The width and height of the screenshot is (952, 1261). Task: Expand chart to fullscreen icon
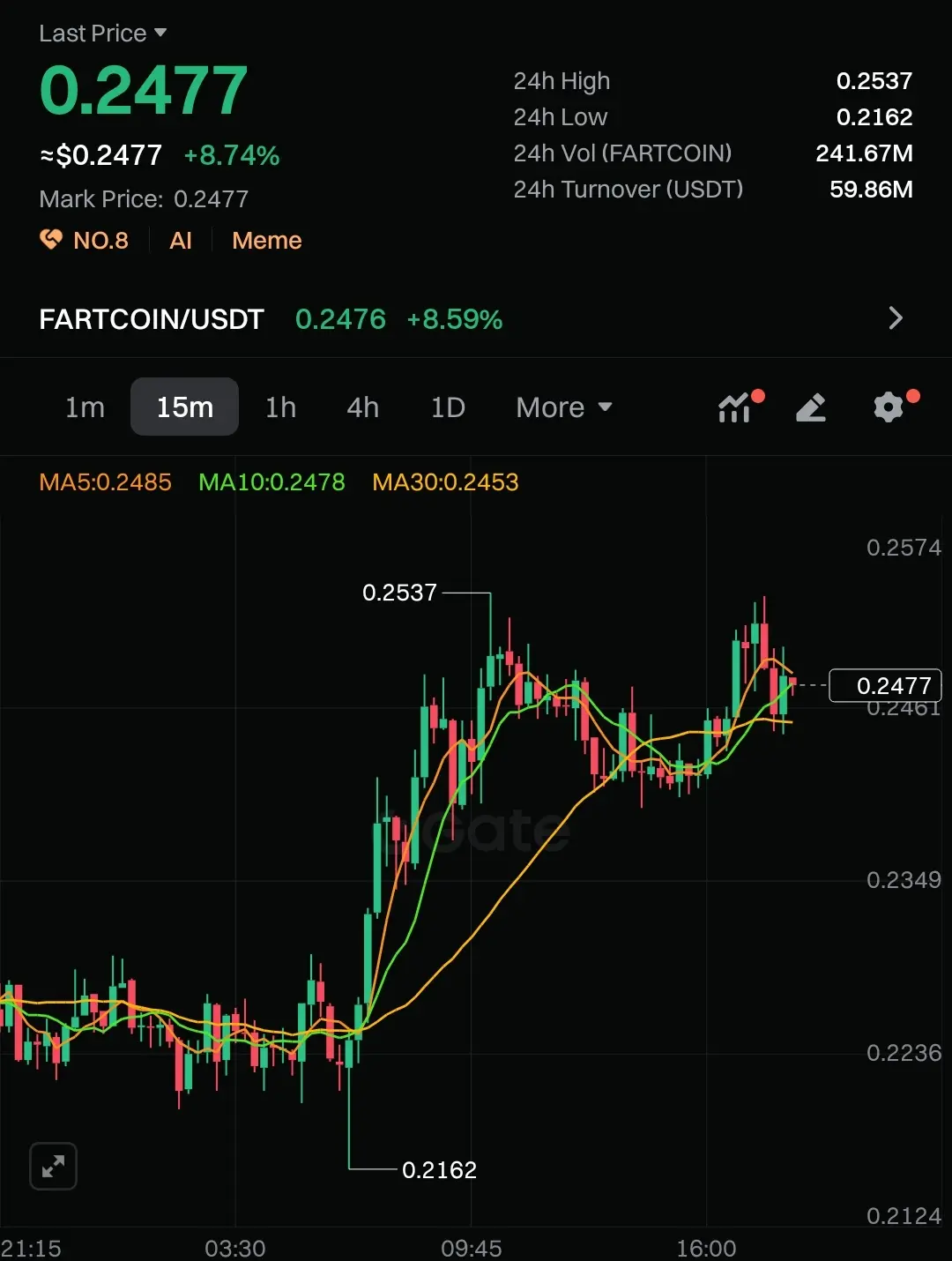pos(53,1167)
